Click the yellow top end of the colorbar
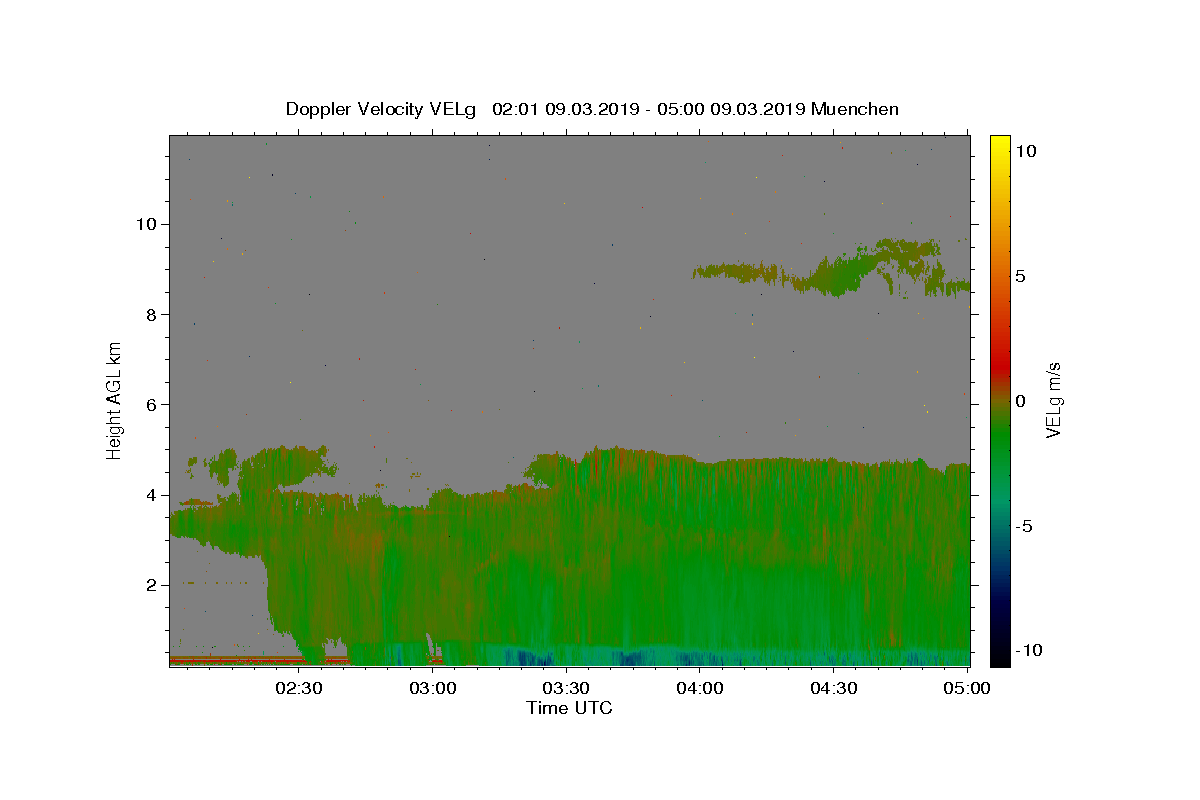Screen dimensions: 1200x800 click(x=1000, y=142)
